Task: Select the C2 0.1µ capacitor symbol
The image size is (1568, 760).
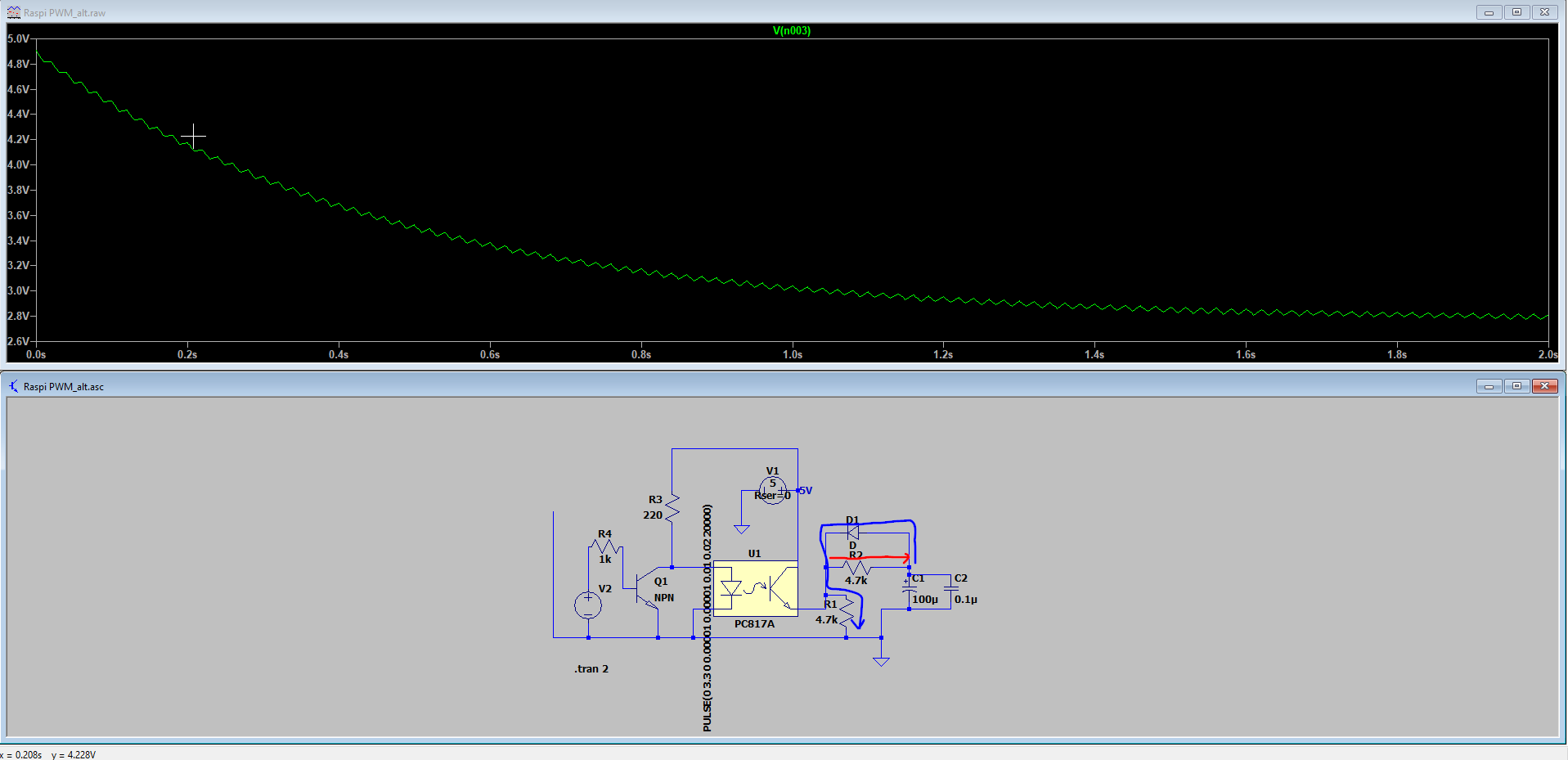Action: [x=950, y=587]
